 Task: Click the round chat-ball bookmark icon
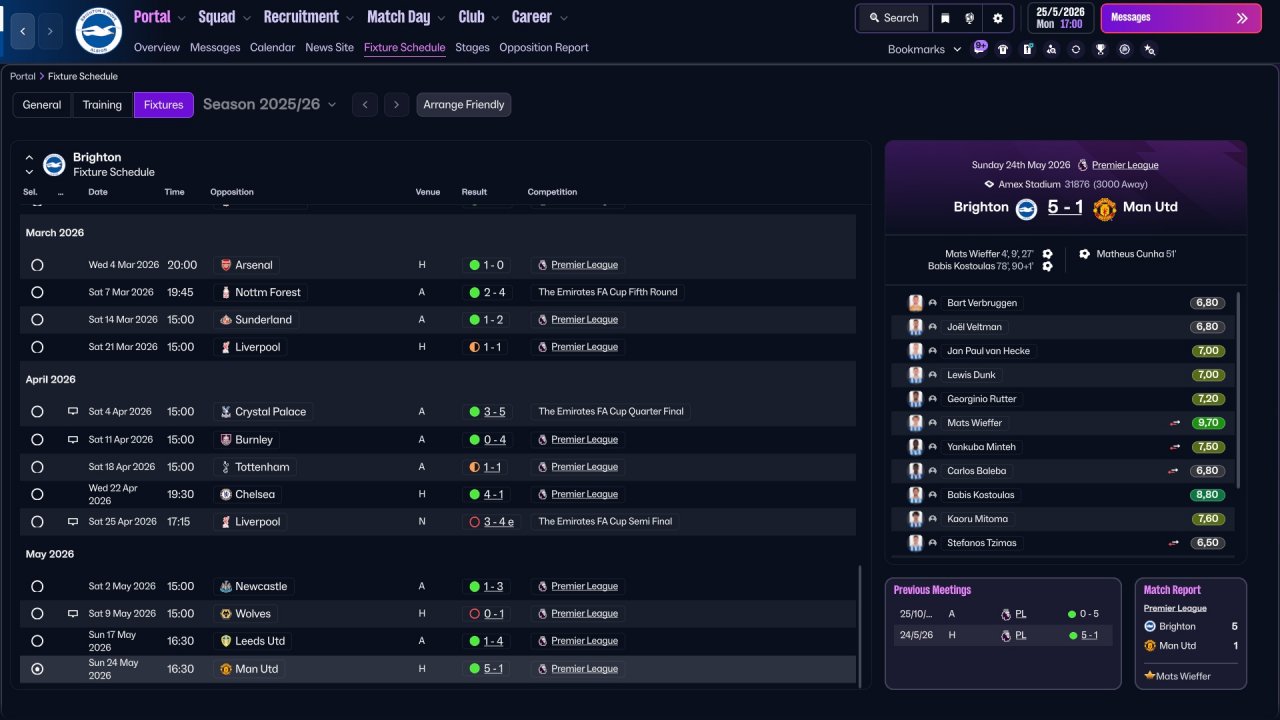(x=1125, y=49)
